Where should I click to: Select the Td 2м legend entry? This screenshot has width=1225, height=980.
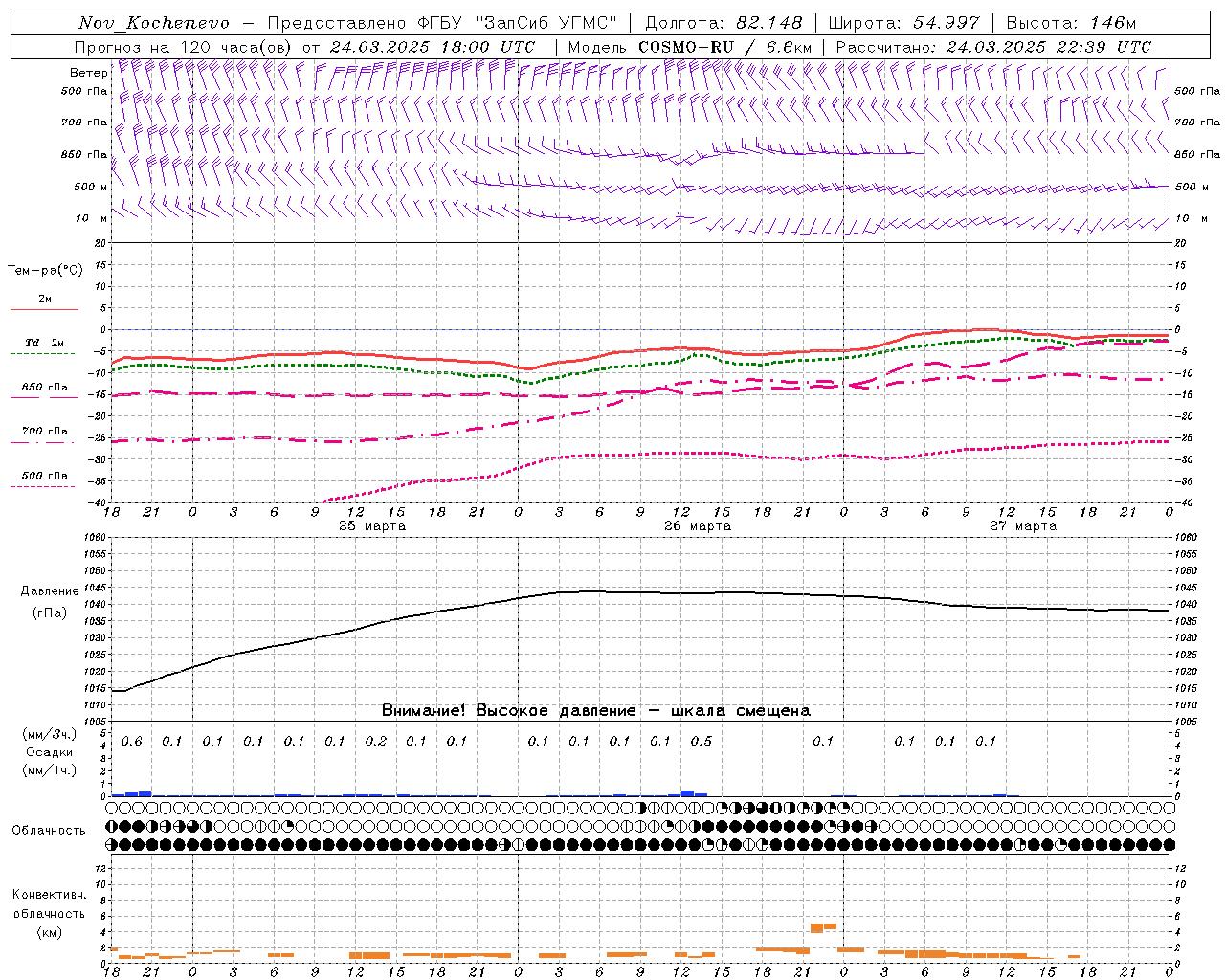[44, 343]
